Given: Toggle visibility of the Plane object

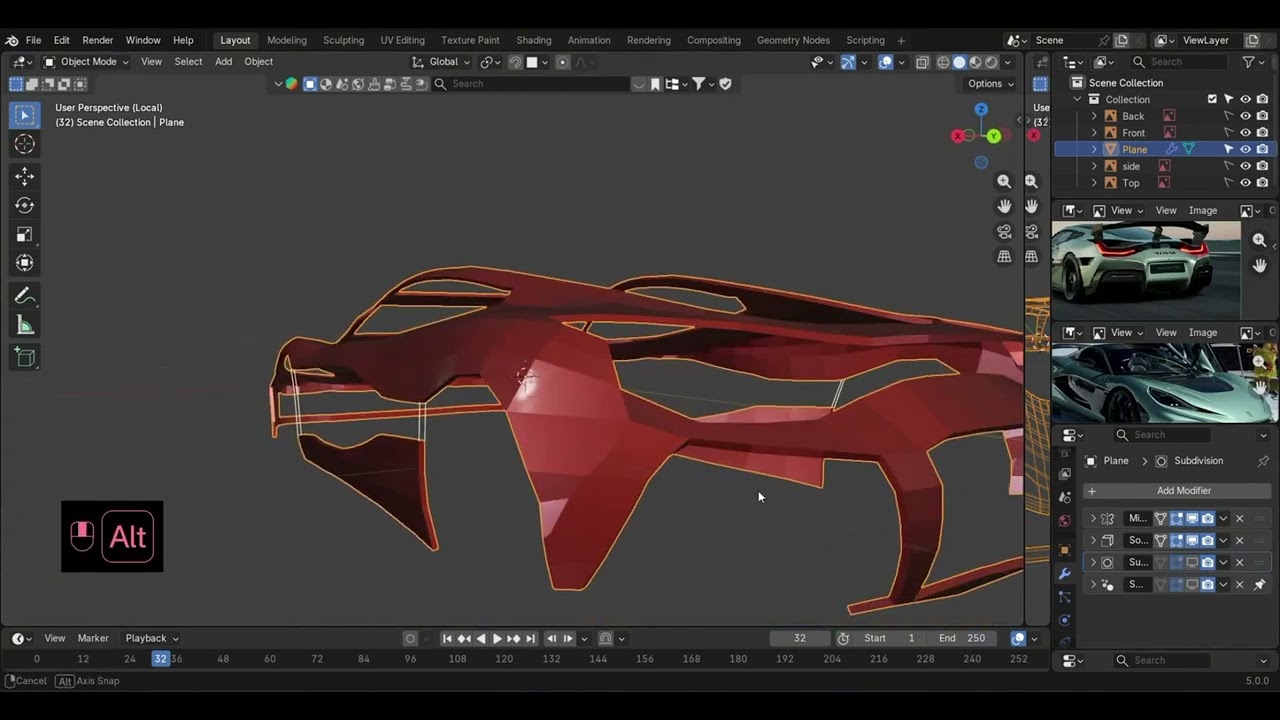Looking at the screenshot, I should (x=1245, y=149).
